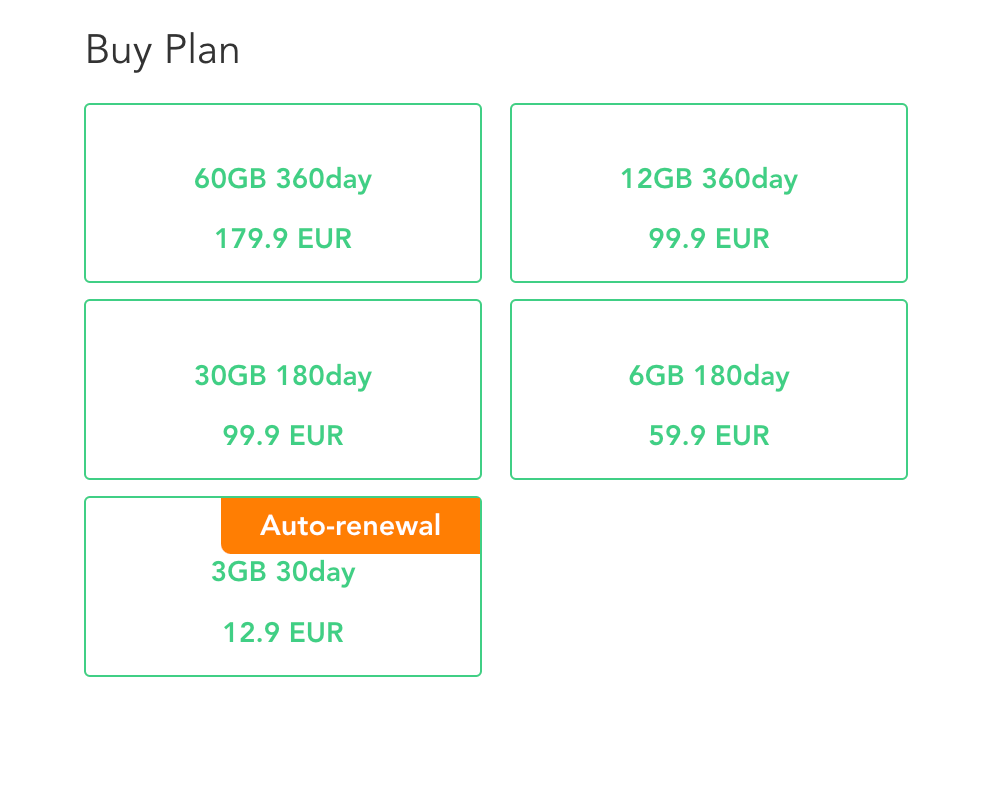Click the 30GB 180day label text
This screenshot has width=1004, height=794.
pyautogui.click(x=283, y=376)
